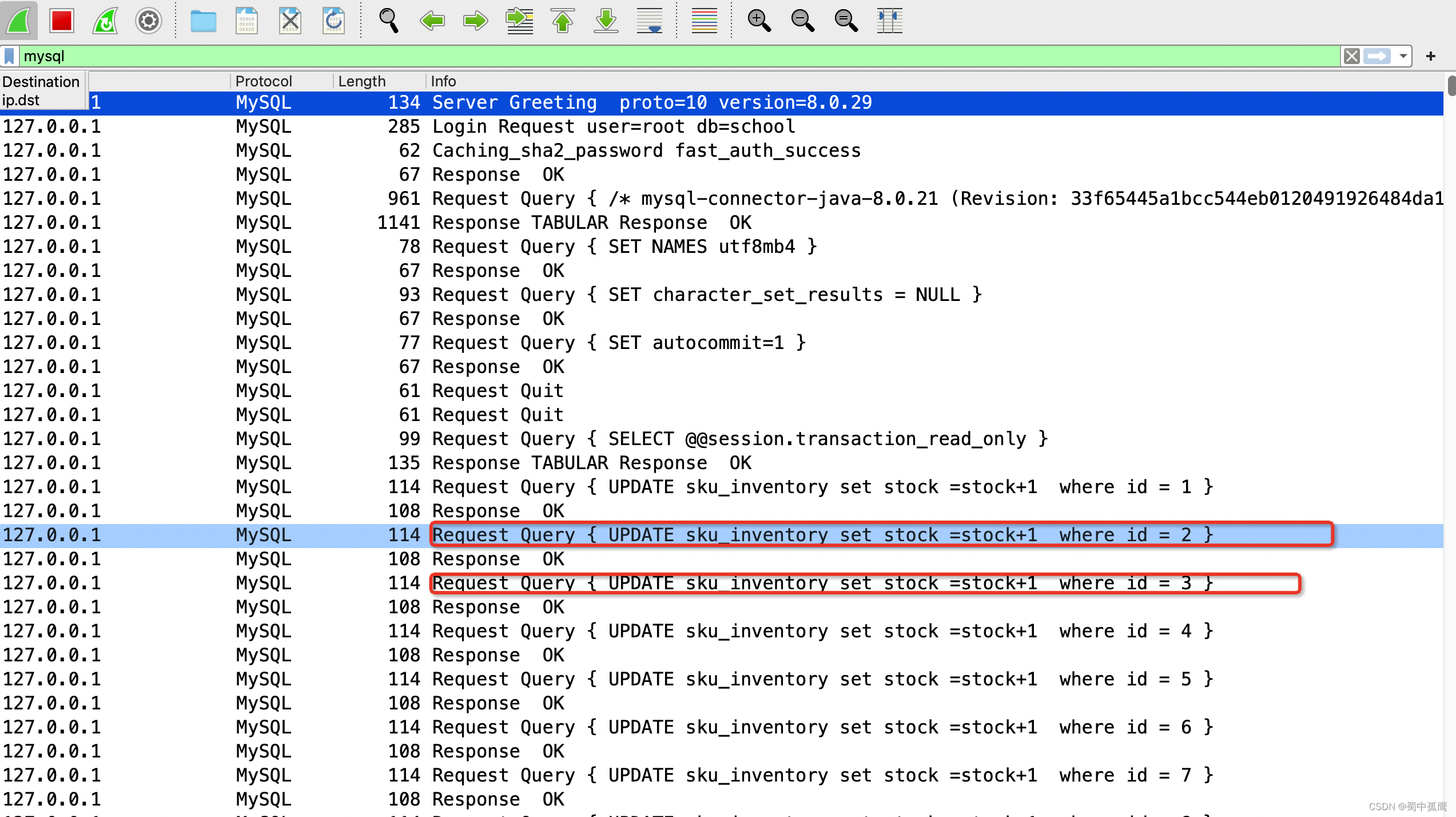The image size is (1456, 817).
Task: Select SET autocommit=1 query packet
Action: pyautogui.click(x=722, y=343)
